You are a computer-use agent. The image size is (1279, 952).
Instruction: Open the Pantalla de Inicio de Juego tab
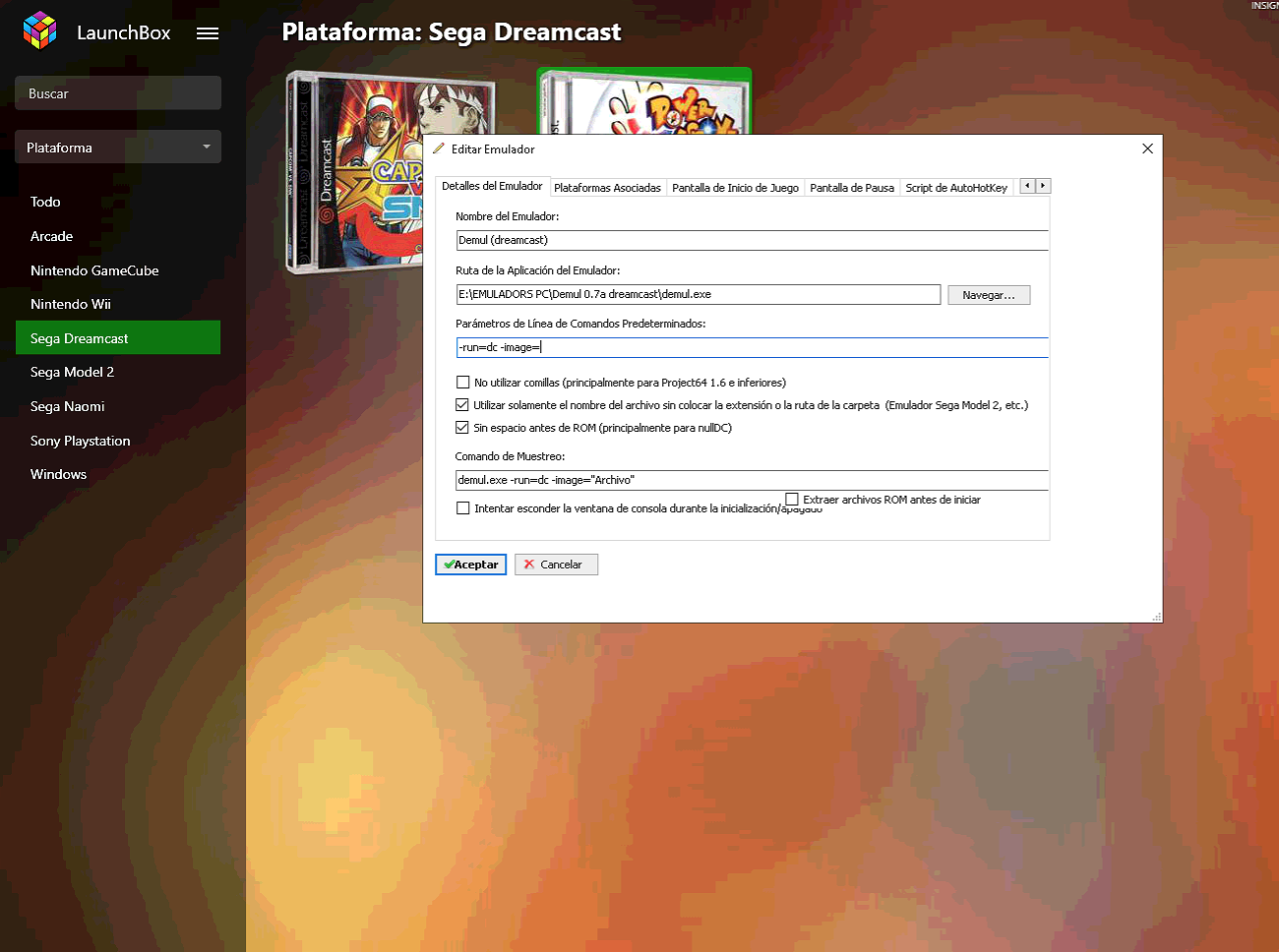(x=735, y=188)
